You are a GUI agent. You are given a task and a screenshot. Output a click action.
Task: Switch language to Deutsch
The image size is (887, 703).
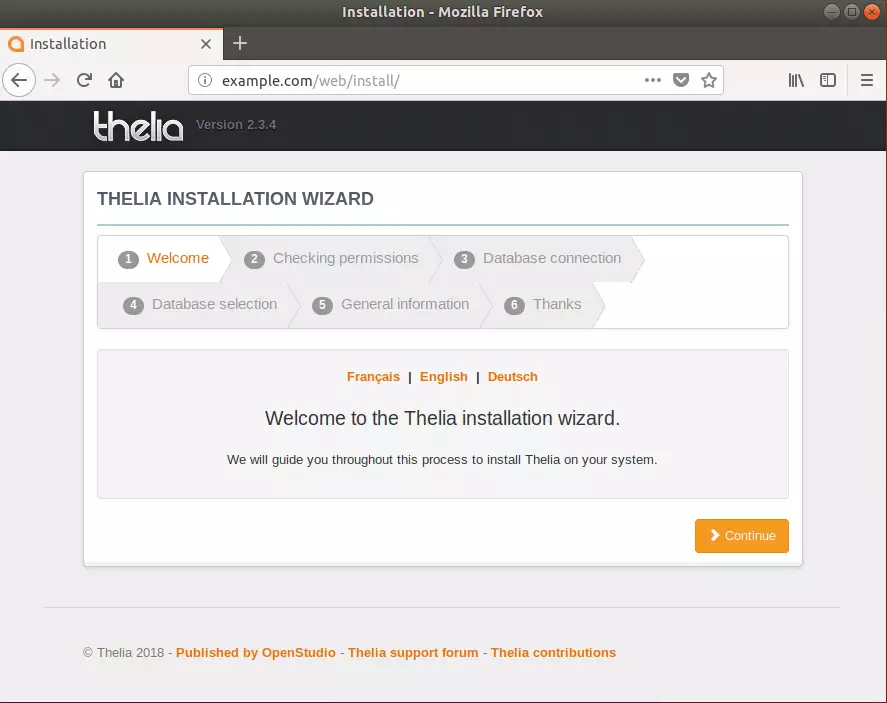point(513,377)
